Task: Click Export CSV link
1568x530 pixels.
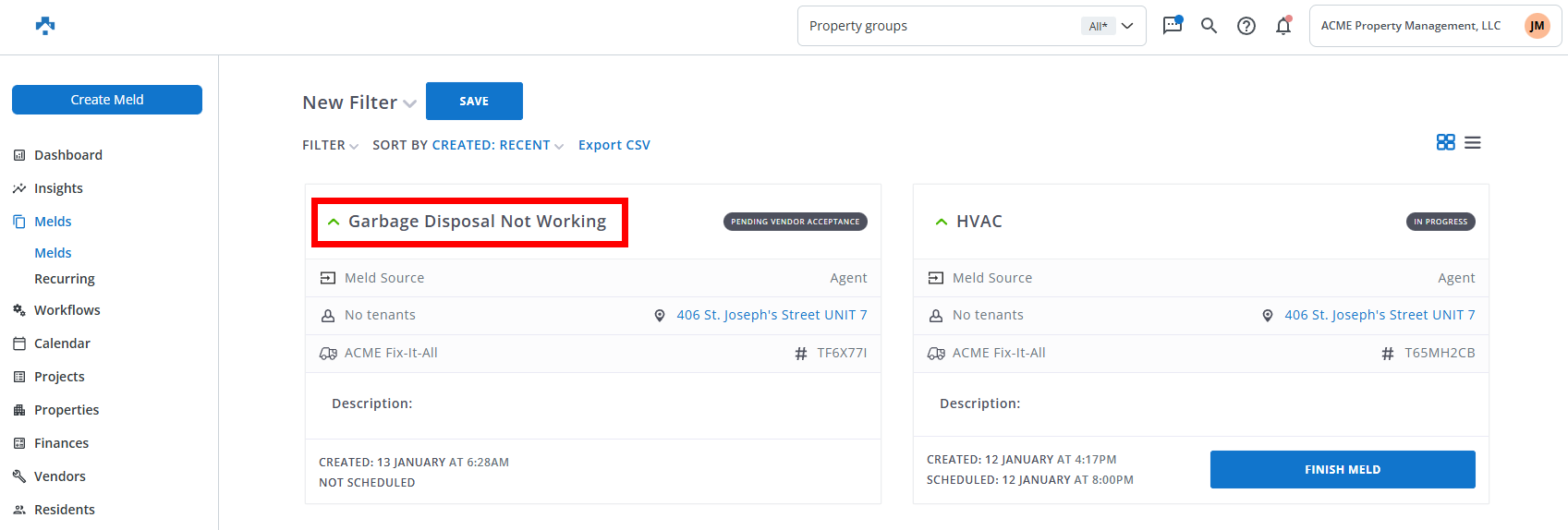Action: [x=614, y=145]
